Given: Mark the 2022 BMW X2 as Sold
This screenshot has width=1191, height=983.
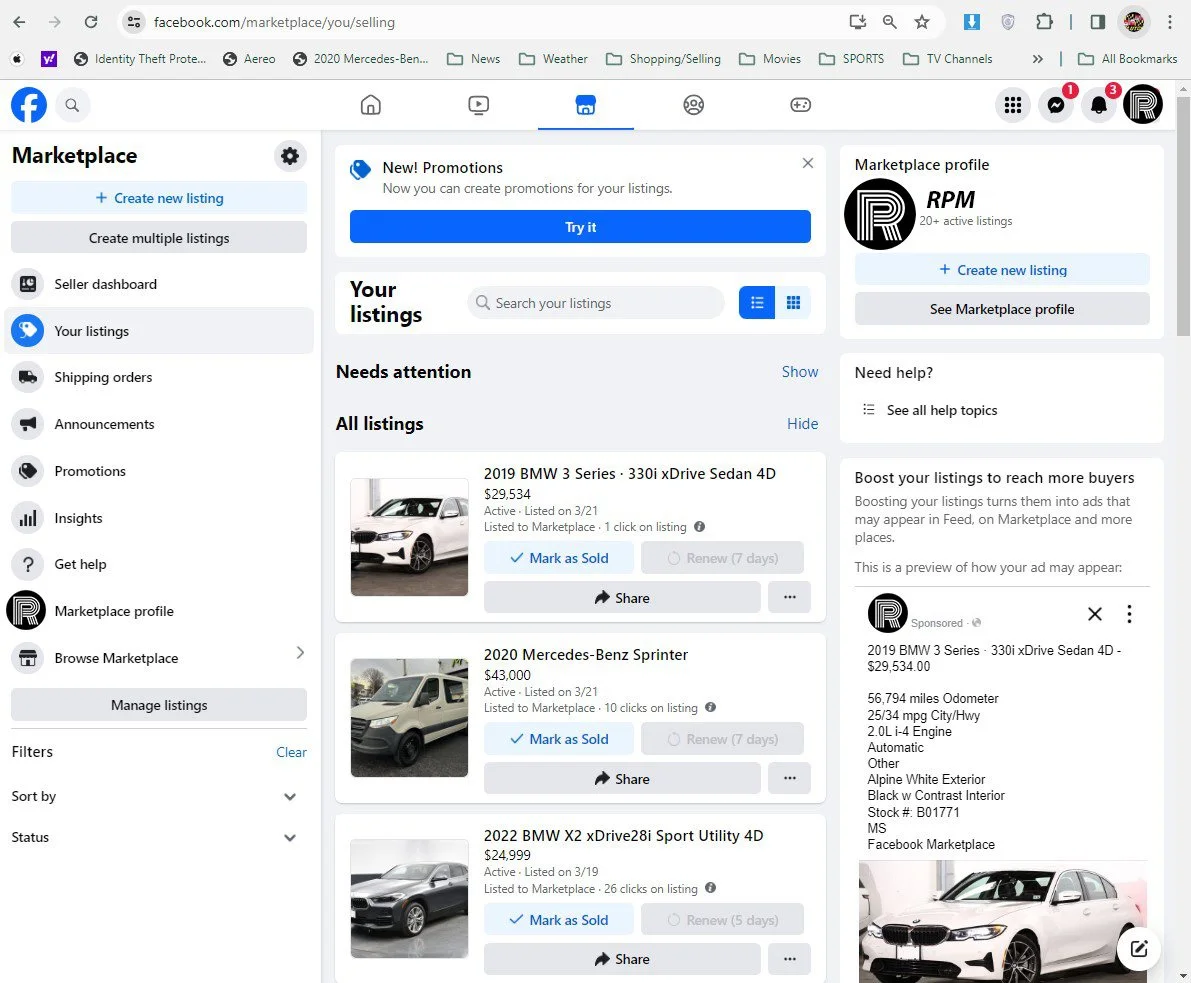Looking at the screenshot, I should (x=559, y=919).
